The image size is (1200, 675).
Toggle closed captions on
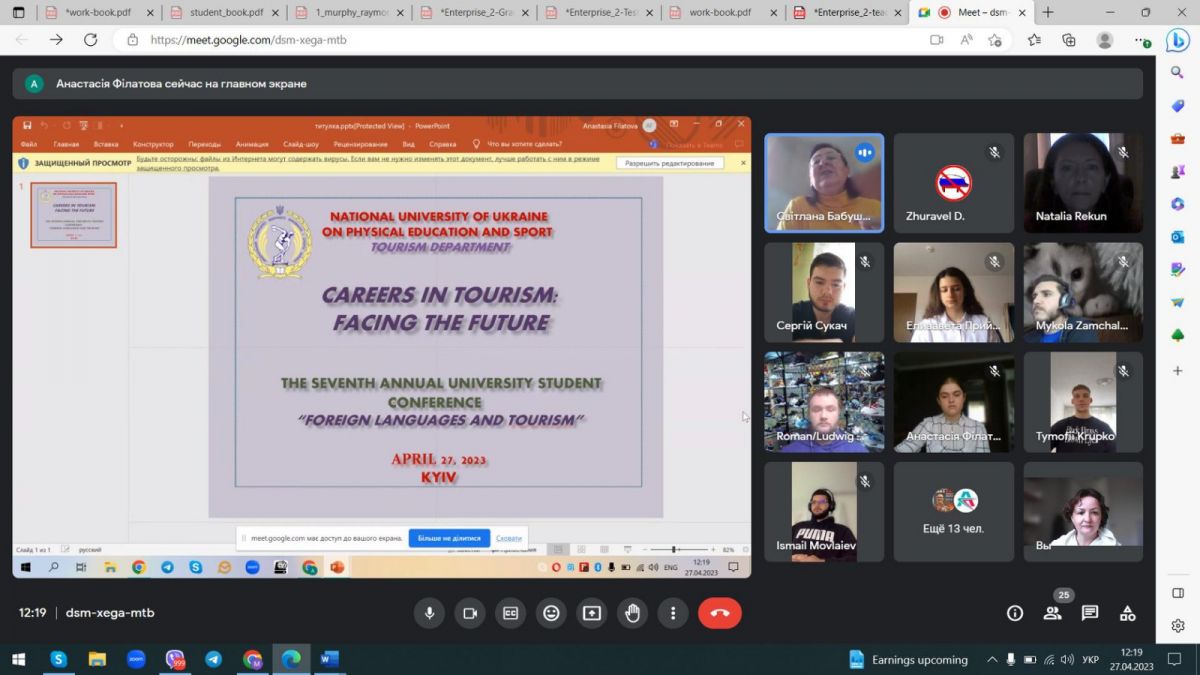(x=511, y=613)
